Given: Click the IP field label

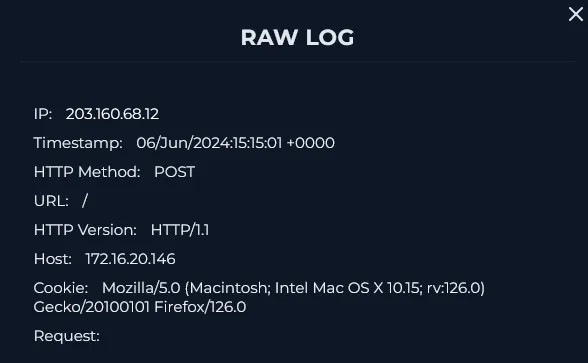Looking at the screenshot, I should click(x=43, y=114).
